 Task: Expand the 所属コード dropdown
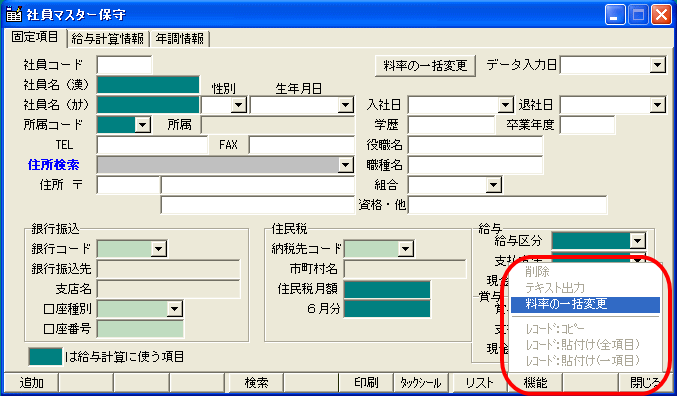(x=142, y=125)
